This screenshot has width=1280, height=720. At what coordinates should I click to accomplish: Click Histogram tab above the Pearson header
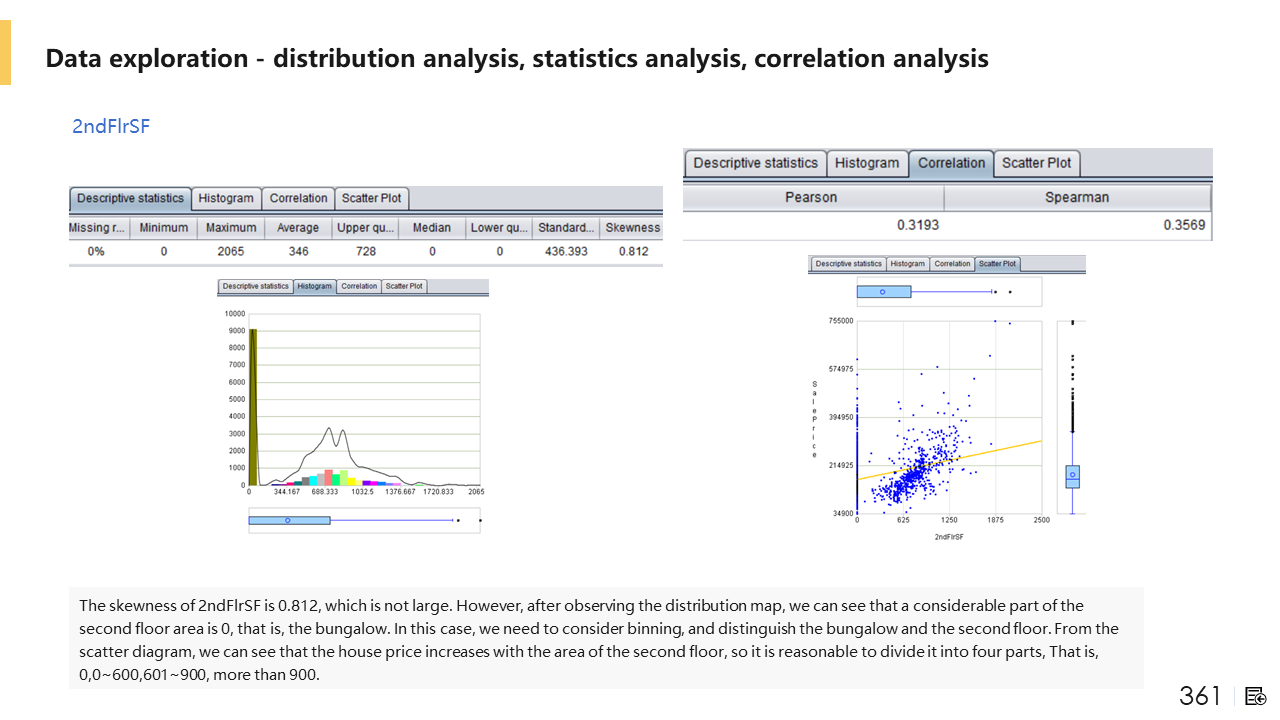(x=867, y=163)
